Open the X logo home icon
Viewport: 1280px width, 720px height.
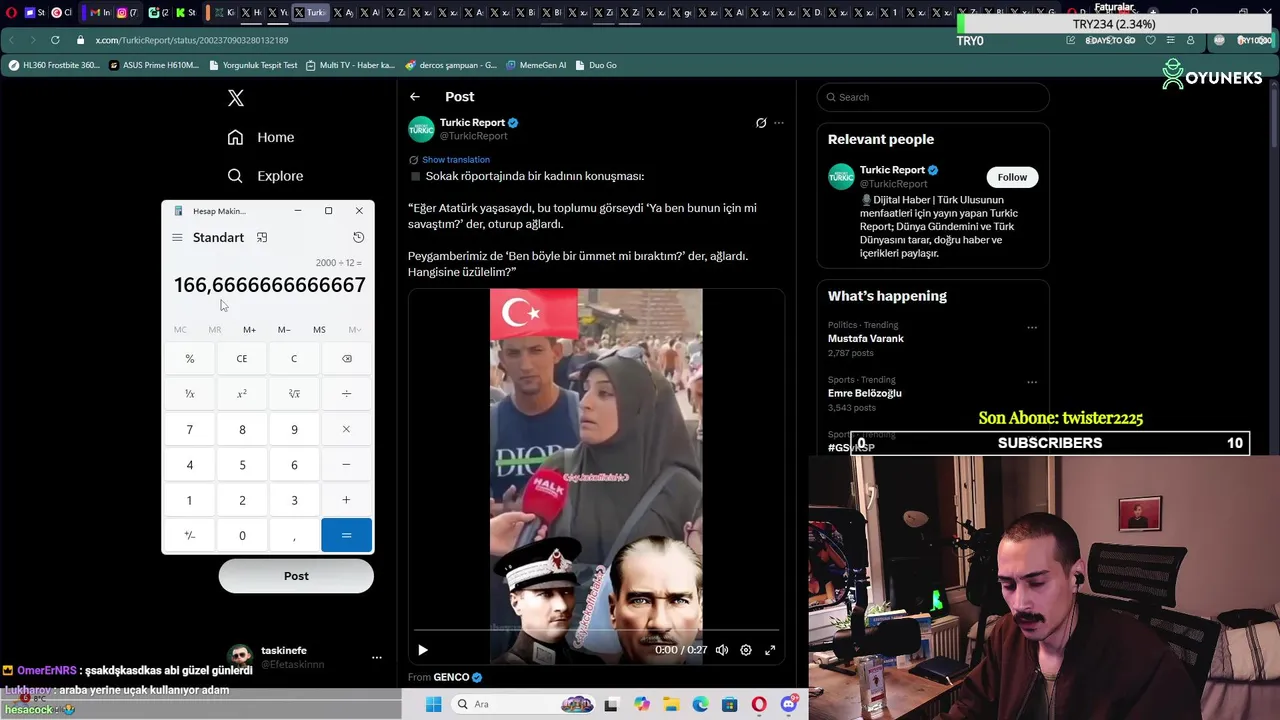[236, 98]
